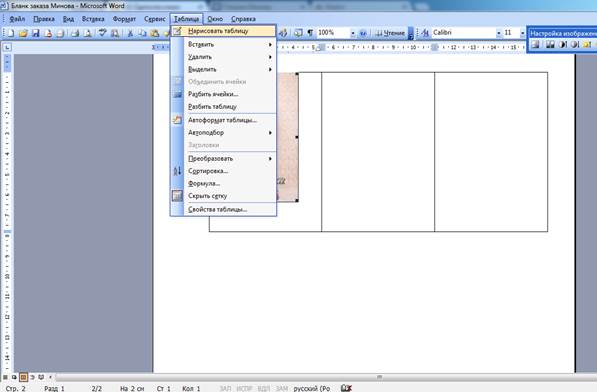Click Calibri font name field
Screen dimensions: 597x392
click(x=463, y=33)
